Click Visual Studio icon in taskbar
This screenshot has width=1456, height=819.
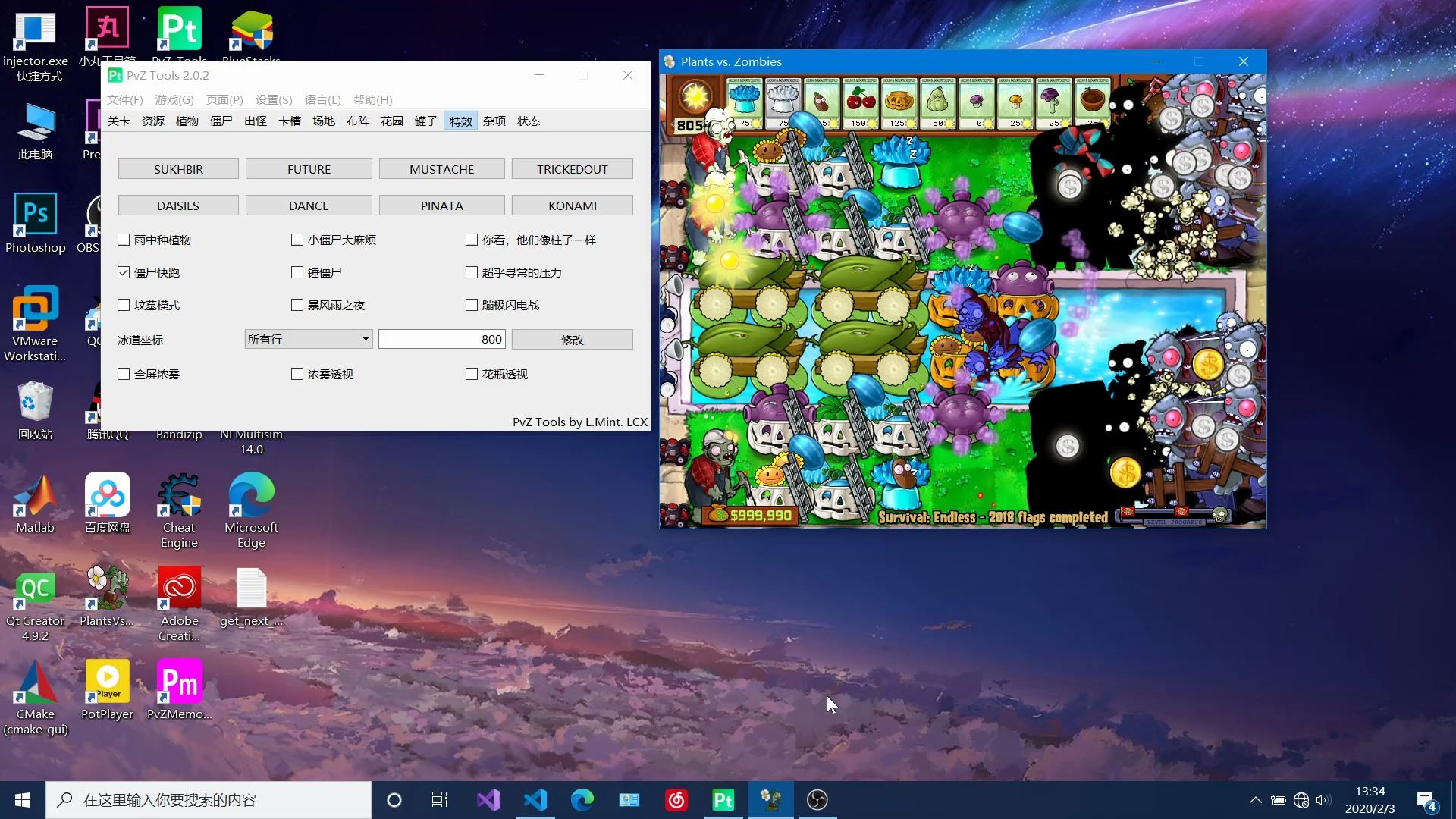488,800
